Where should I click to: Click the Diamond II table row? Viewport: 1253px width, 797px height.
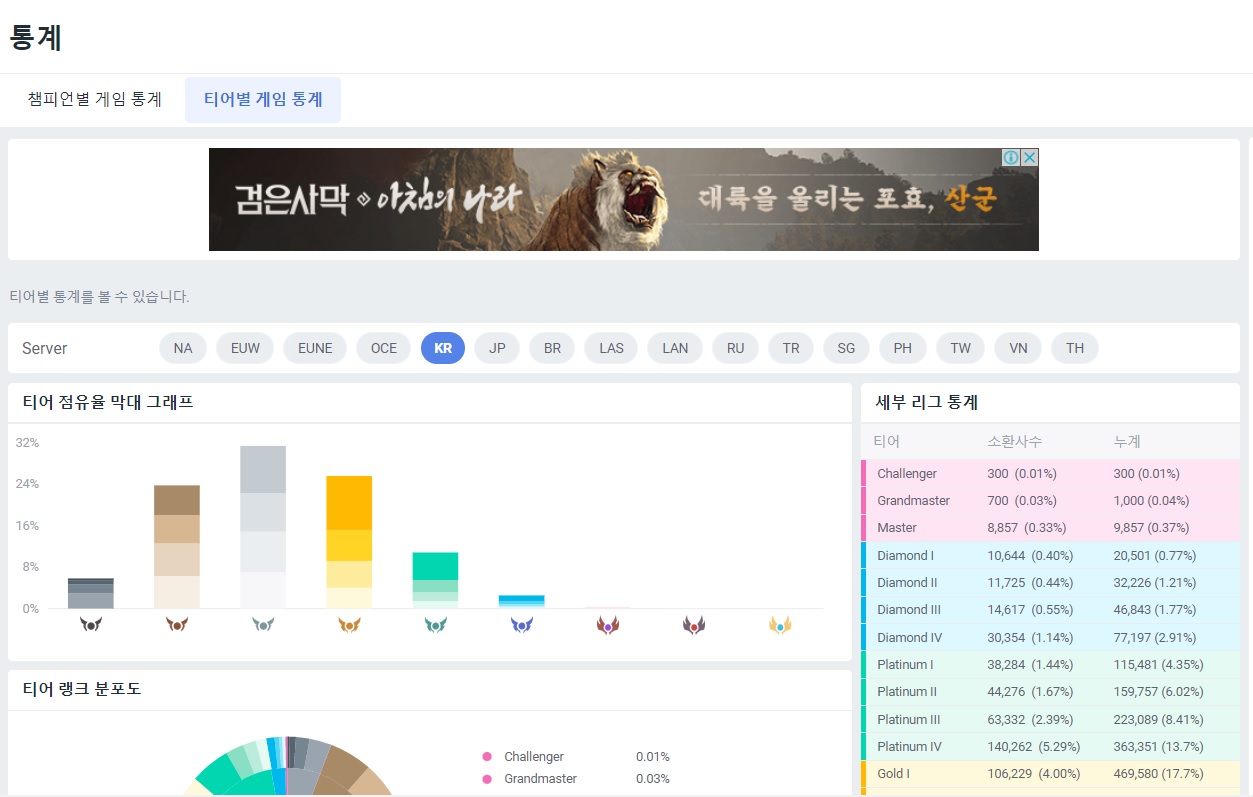coord(1050,582)
